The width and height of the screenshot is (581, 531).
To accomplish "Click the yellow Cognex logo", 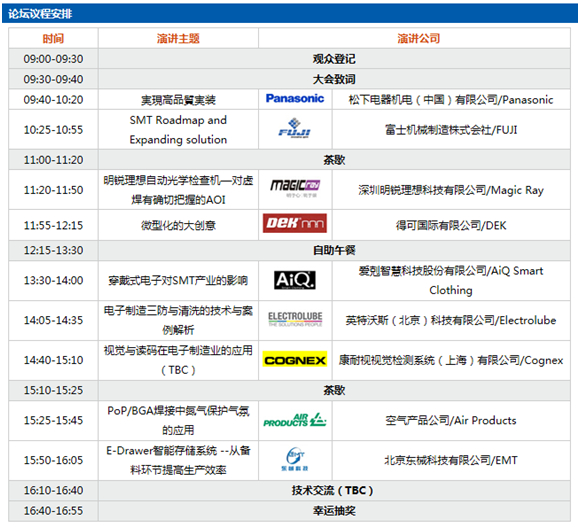I will [x=295, y=359].
